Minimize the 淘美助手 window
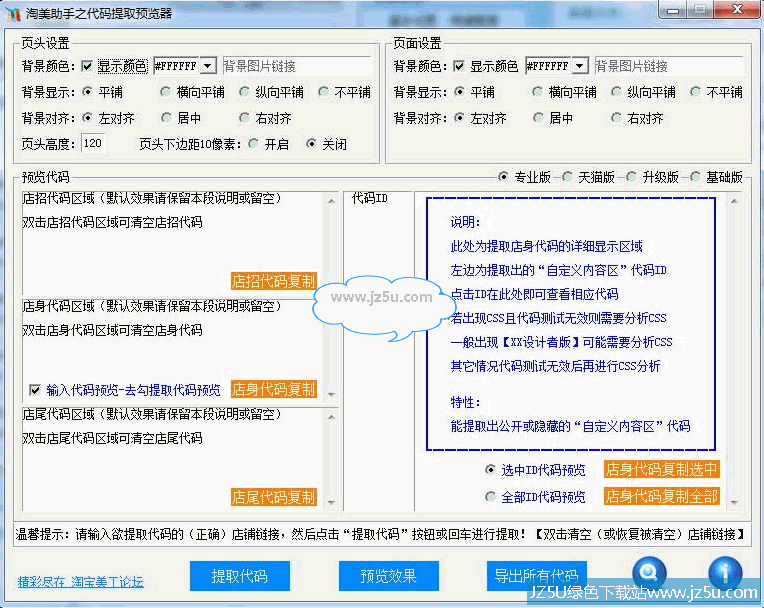The image size is (764, 608). pyautogui.click(x=674, y=10)
